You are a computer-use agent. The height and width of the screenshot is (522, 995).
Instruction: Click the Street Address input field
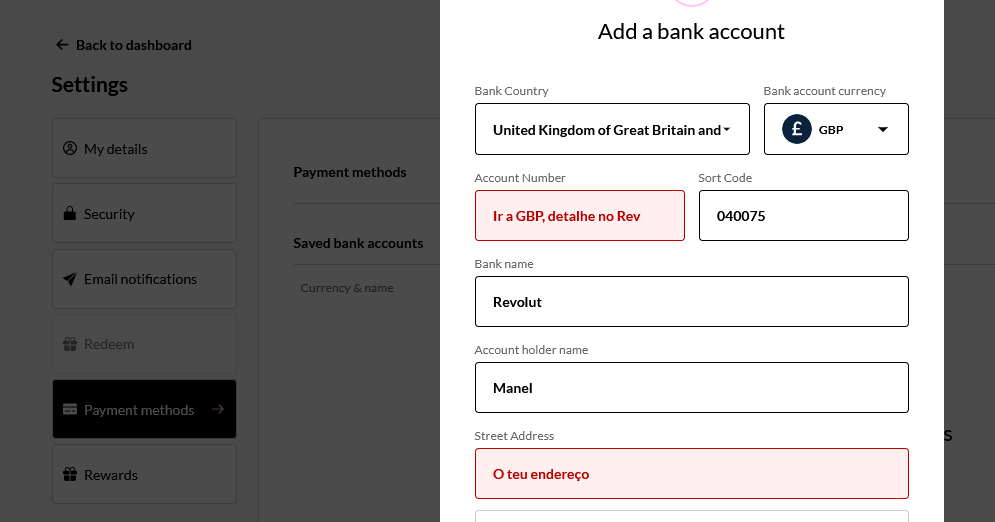click(691, 474)
